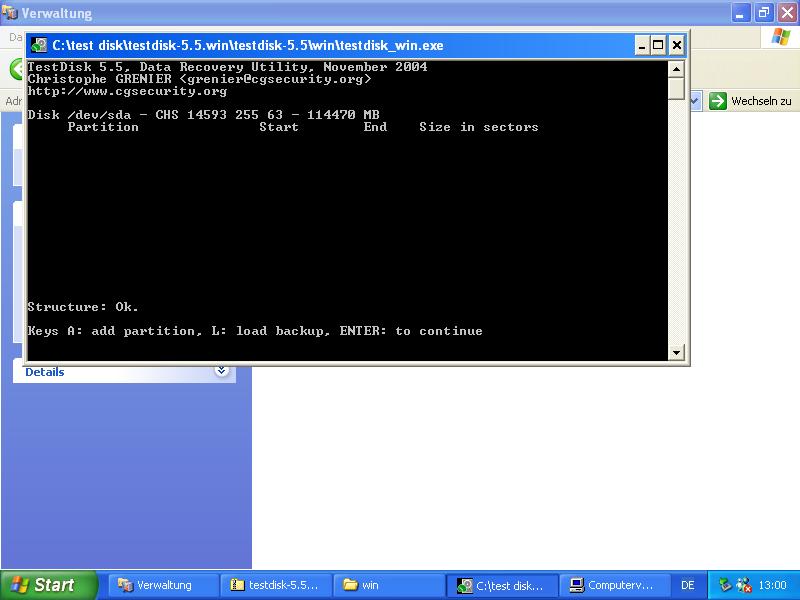Click the console scrollbar up arrow
This screenshot has height=600, width=800.
(676, 69)
